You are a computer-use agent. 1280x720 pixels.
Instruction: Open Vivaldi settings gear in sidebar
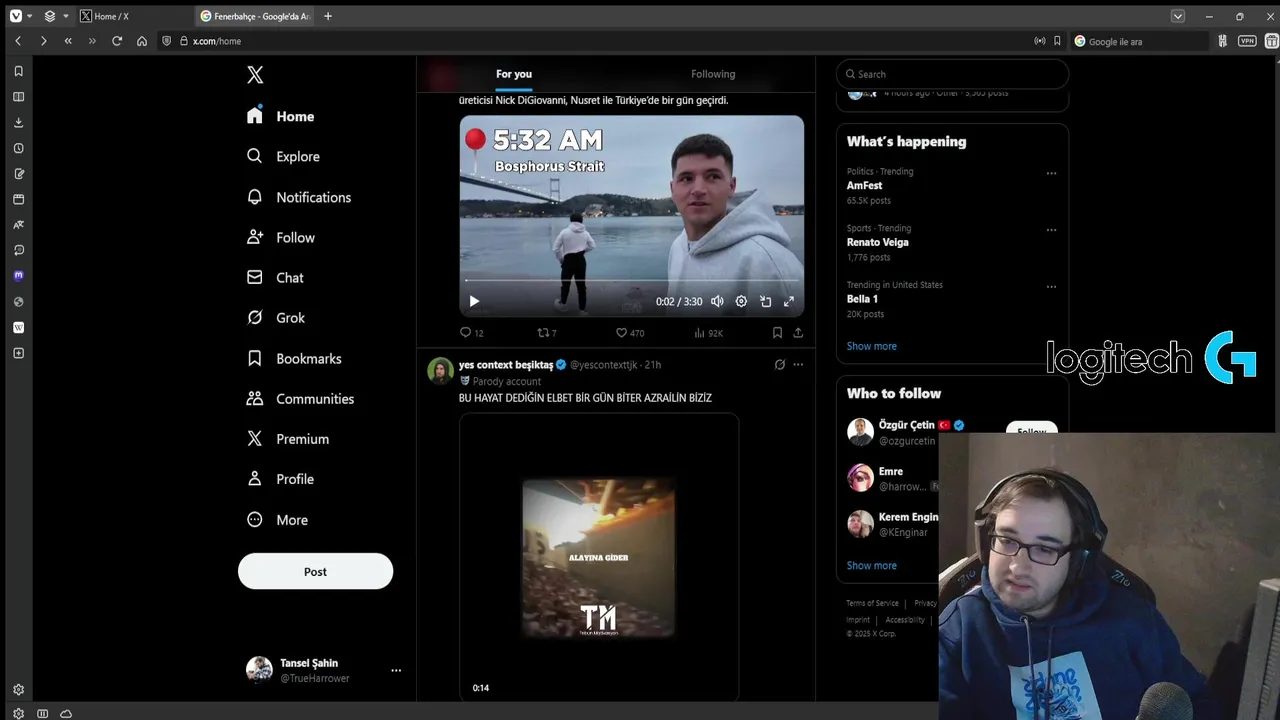tap(18, 690)
